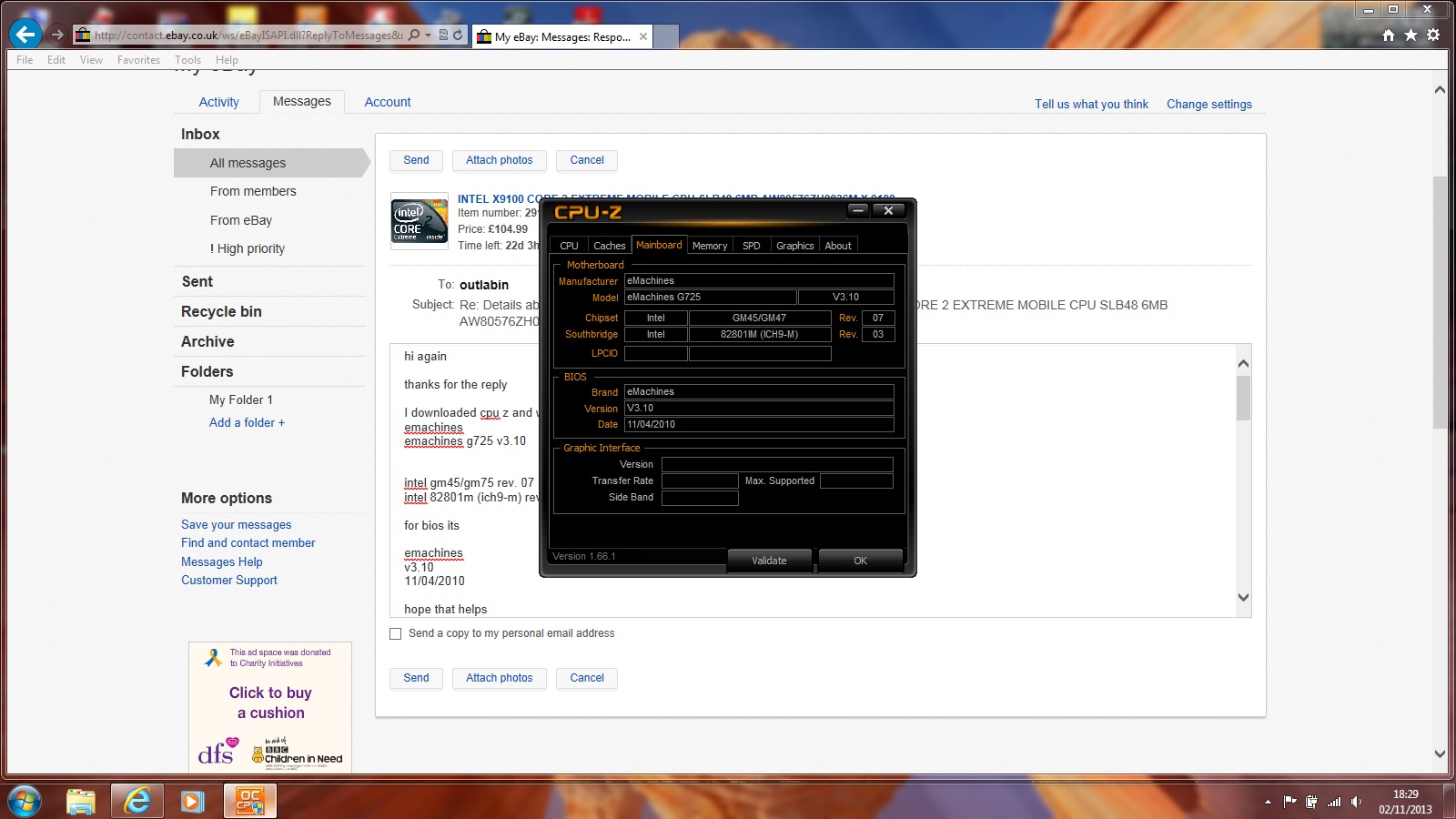
Task: Switch to the CPU tab in CPU-Z
Action: point(569,246)
